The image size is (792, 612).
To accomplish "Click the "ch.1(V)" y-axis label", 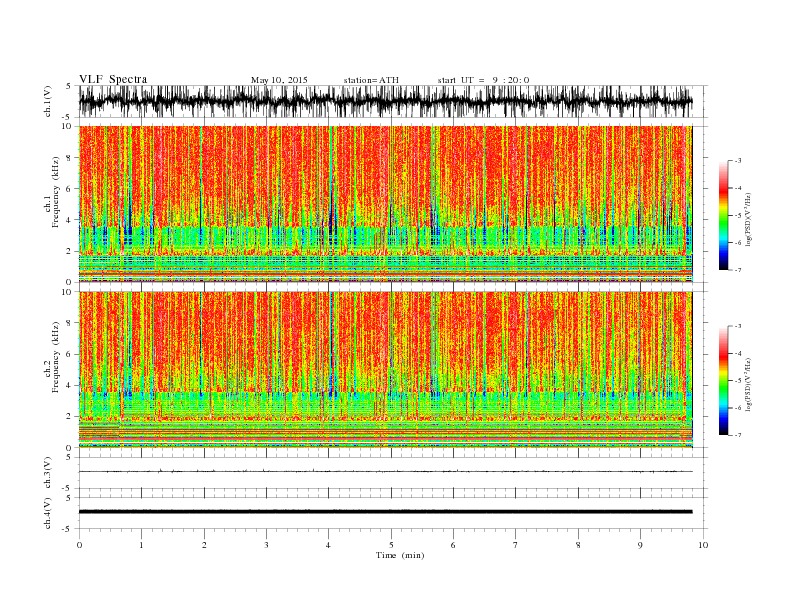I will tap(48, 101).
